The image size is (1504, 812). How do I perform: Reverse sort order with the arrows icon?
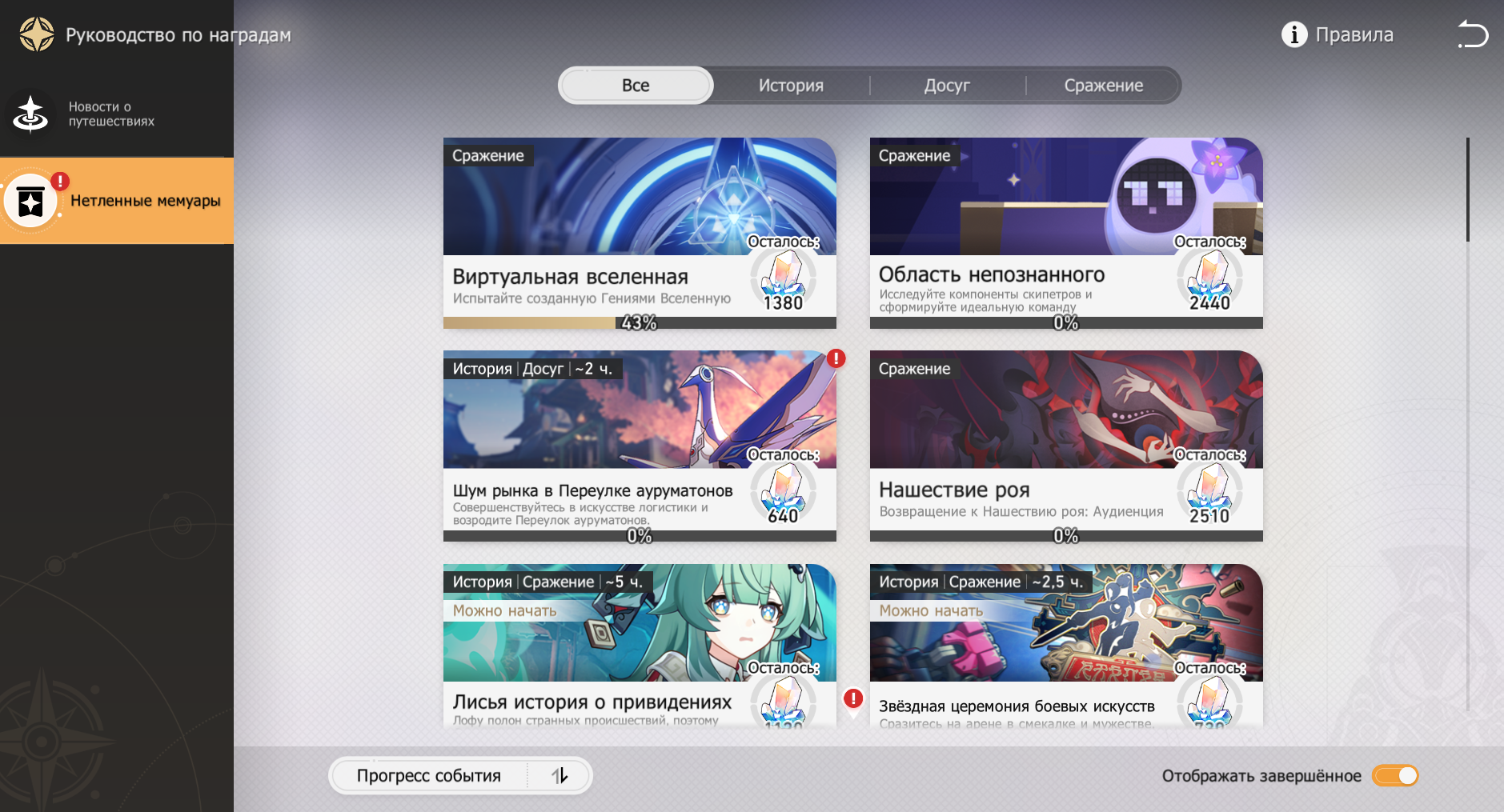[x=559, y=775]
